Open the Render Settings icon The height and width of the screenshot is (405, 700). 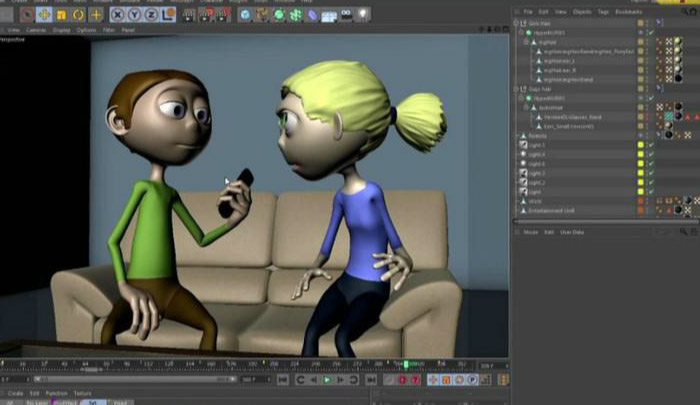[223, 15]
